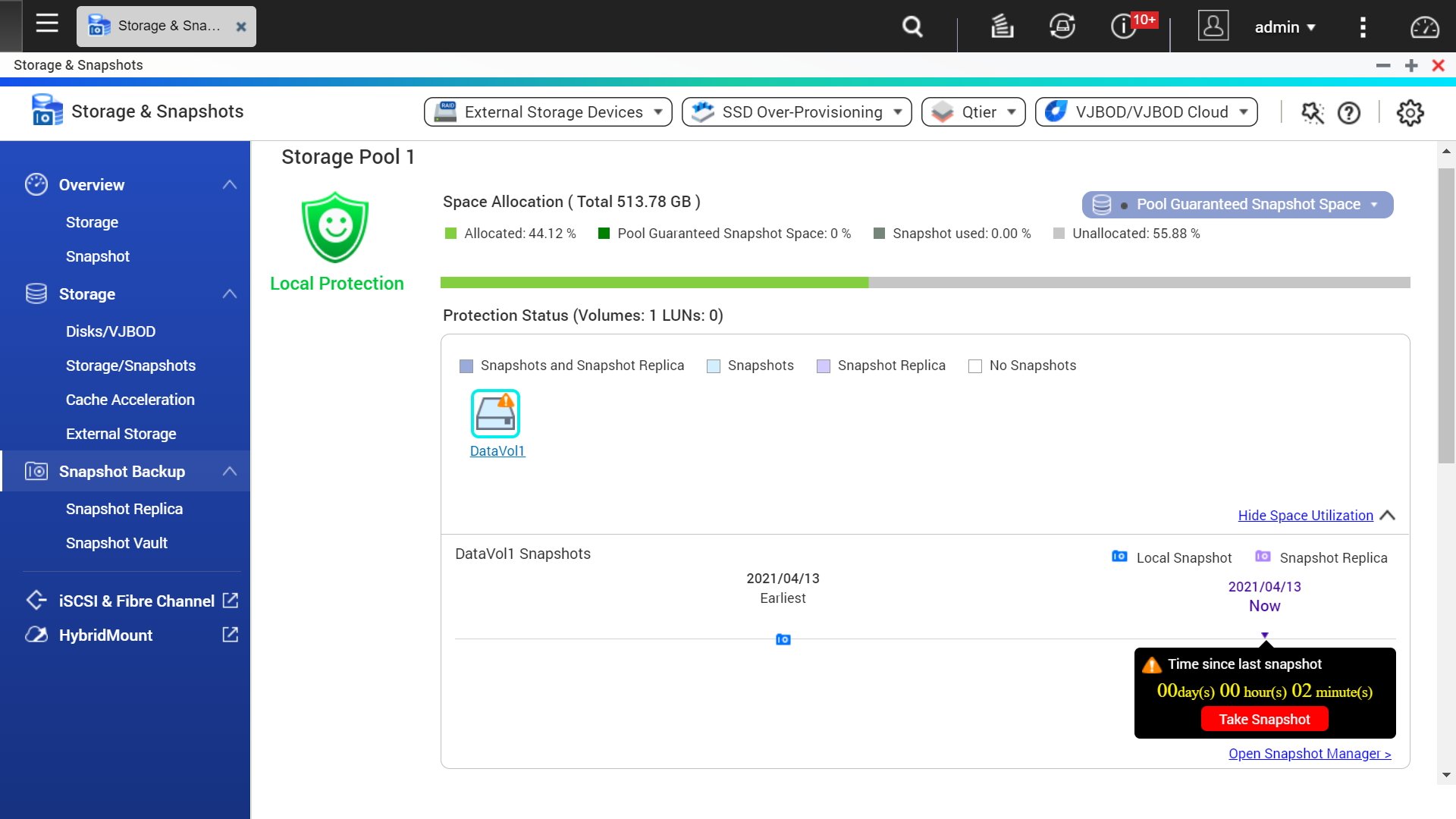Toggle No Snapshots filter checkbox
This screenshot has width=1456, height=819.
[x=974, y=365]
